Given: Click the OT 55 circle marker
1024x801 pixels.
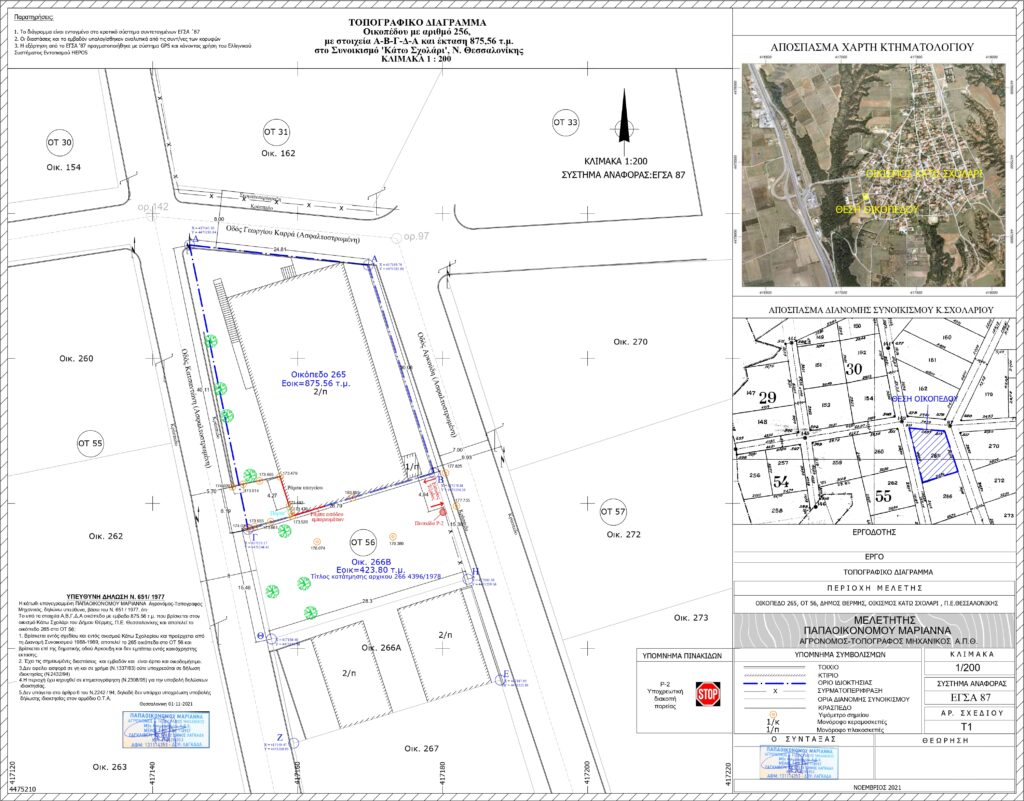Looking at the screenshot, I should click(91, 444).
